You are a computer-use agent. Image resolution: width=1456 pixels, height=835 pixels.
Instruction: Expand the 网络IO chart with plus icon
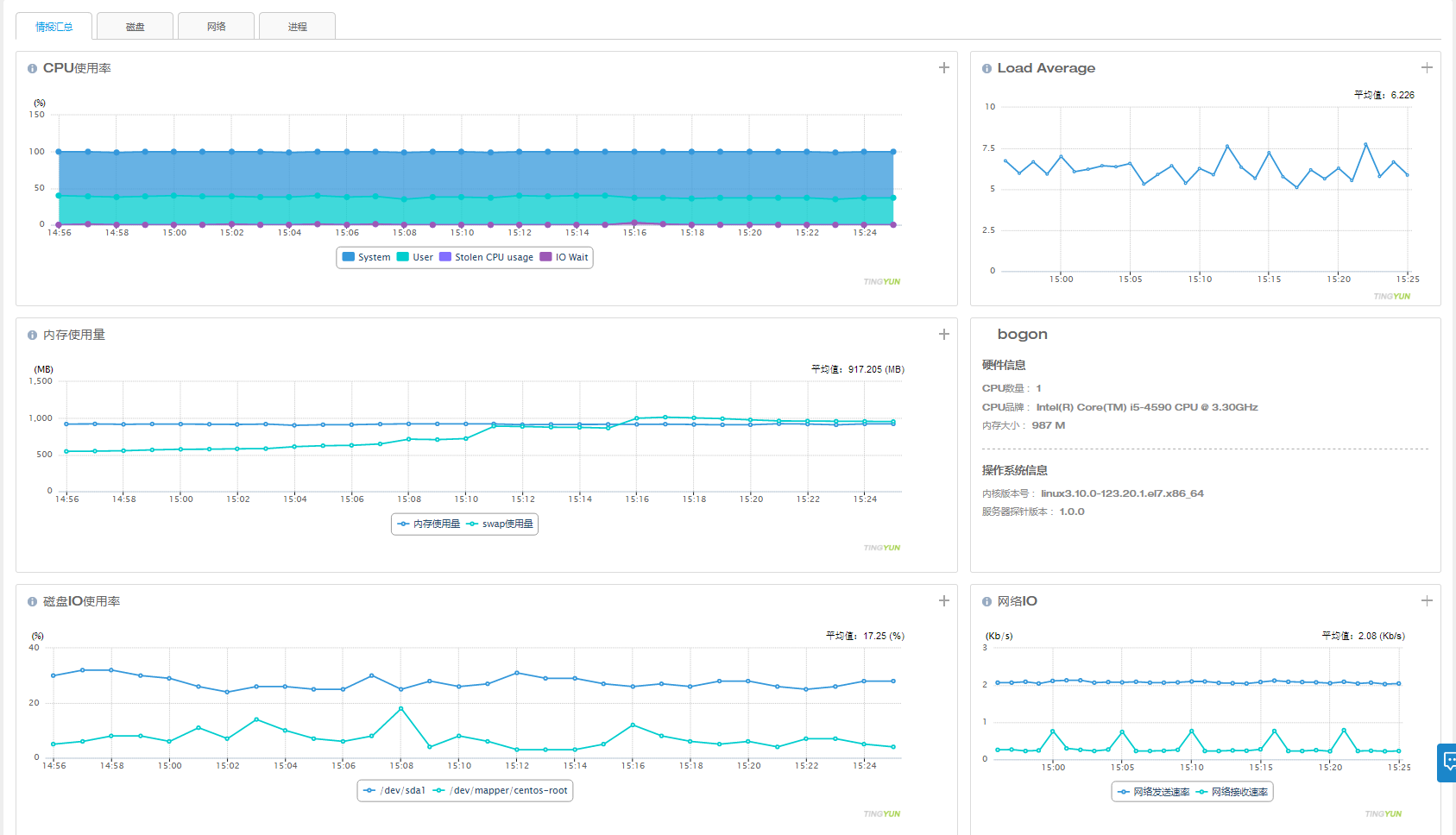1427,600
